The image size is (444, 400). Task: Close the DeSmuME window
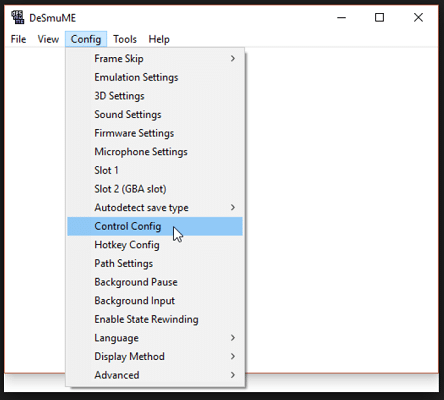coord(418,17)
